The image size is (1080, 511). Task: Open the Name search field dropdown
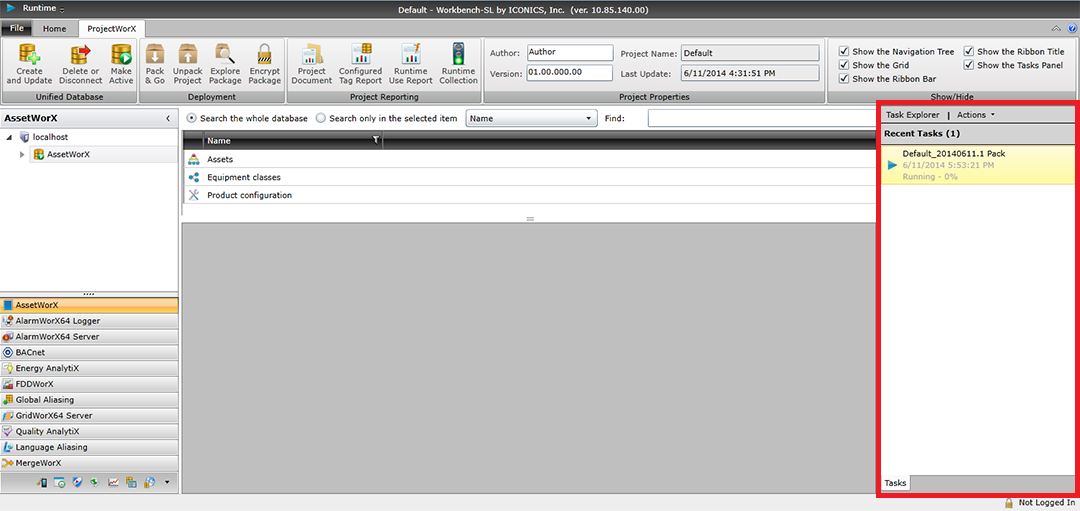589,119
